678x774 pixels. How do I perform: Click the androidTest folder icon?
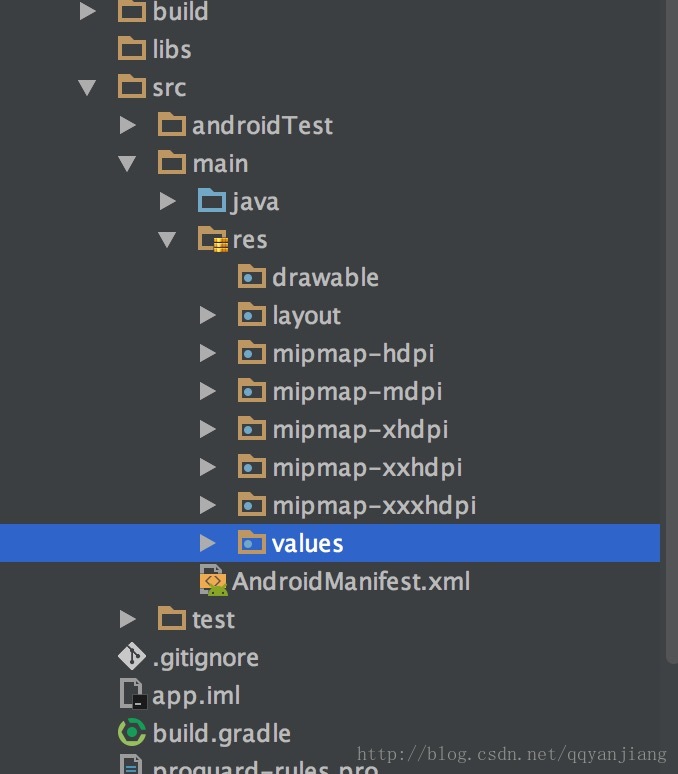click(x=172, y=124)
